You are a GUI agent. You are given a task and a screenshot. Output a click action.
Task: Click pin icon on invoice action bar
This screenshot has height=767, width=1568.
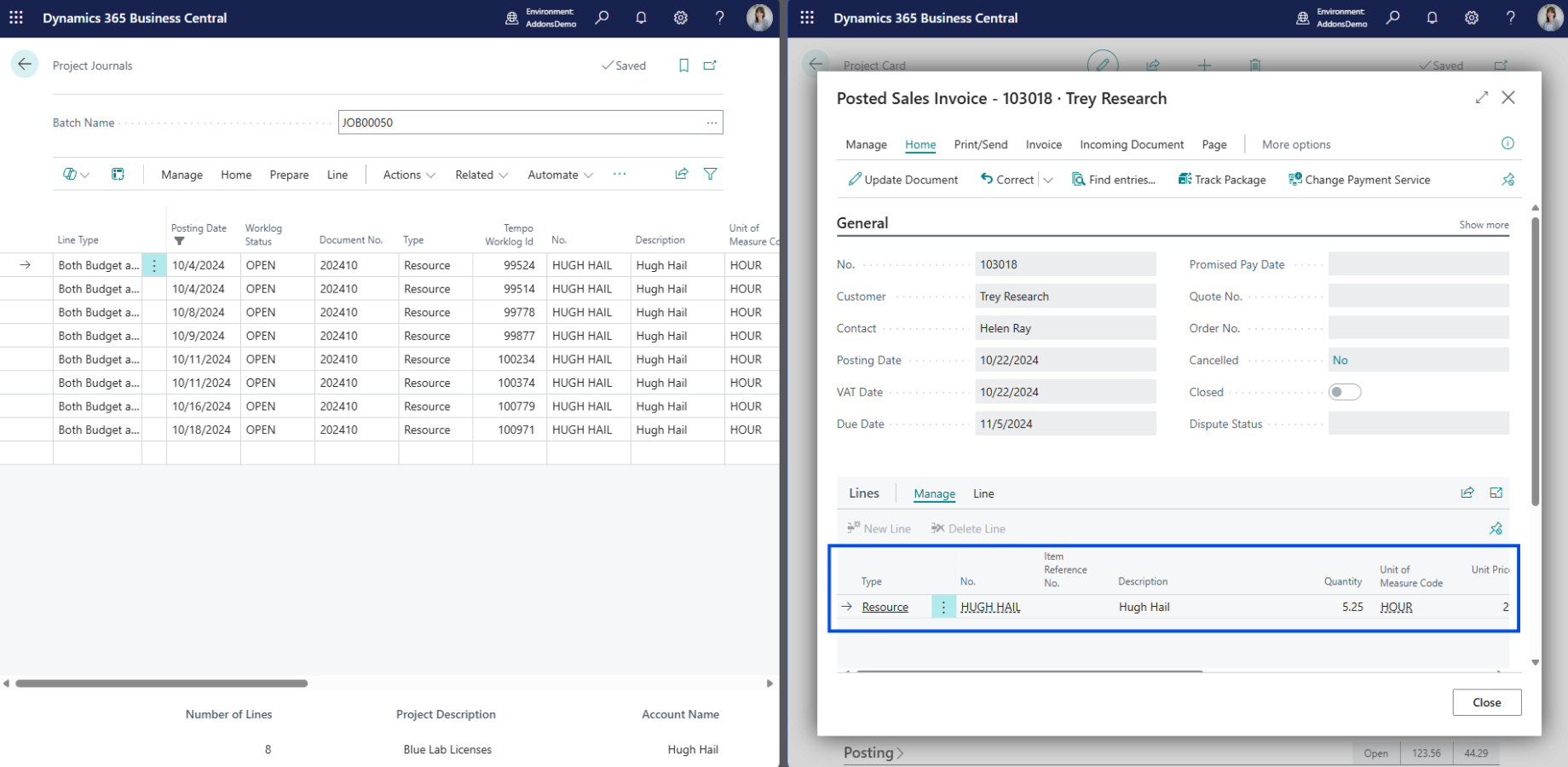(1507, 179)
